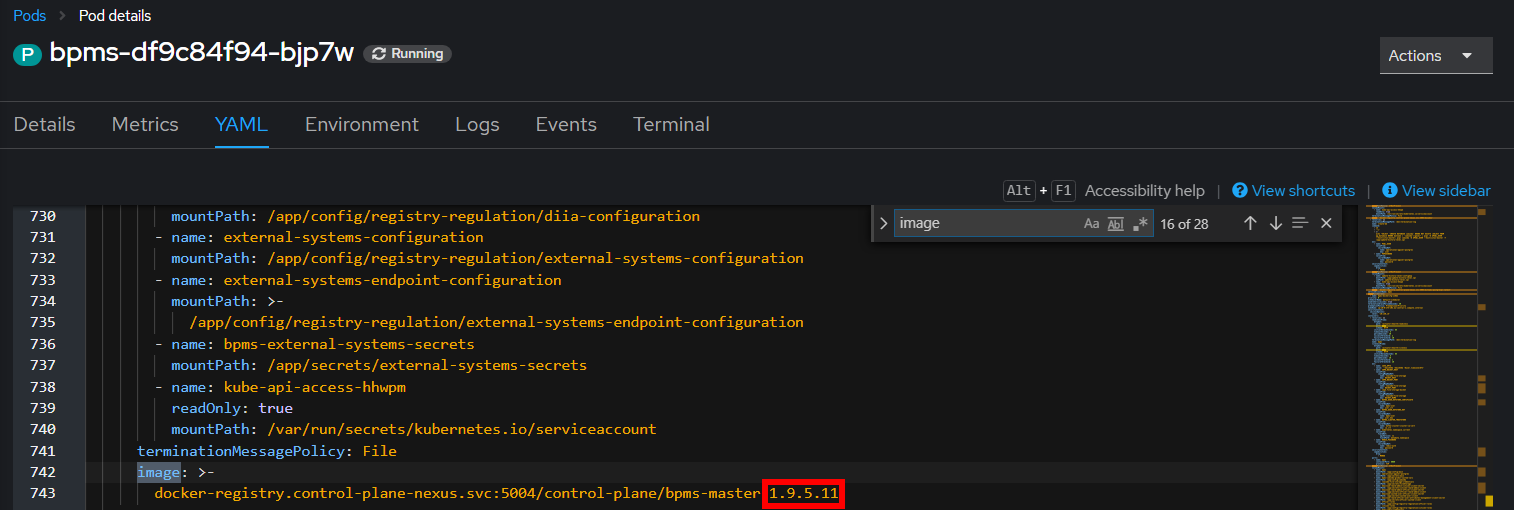
Task: Open the Logs tab
Action: click(x=477, y=124)
